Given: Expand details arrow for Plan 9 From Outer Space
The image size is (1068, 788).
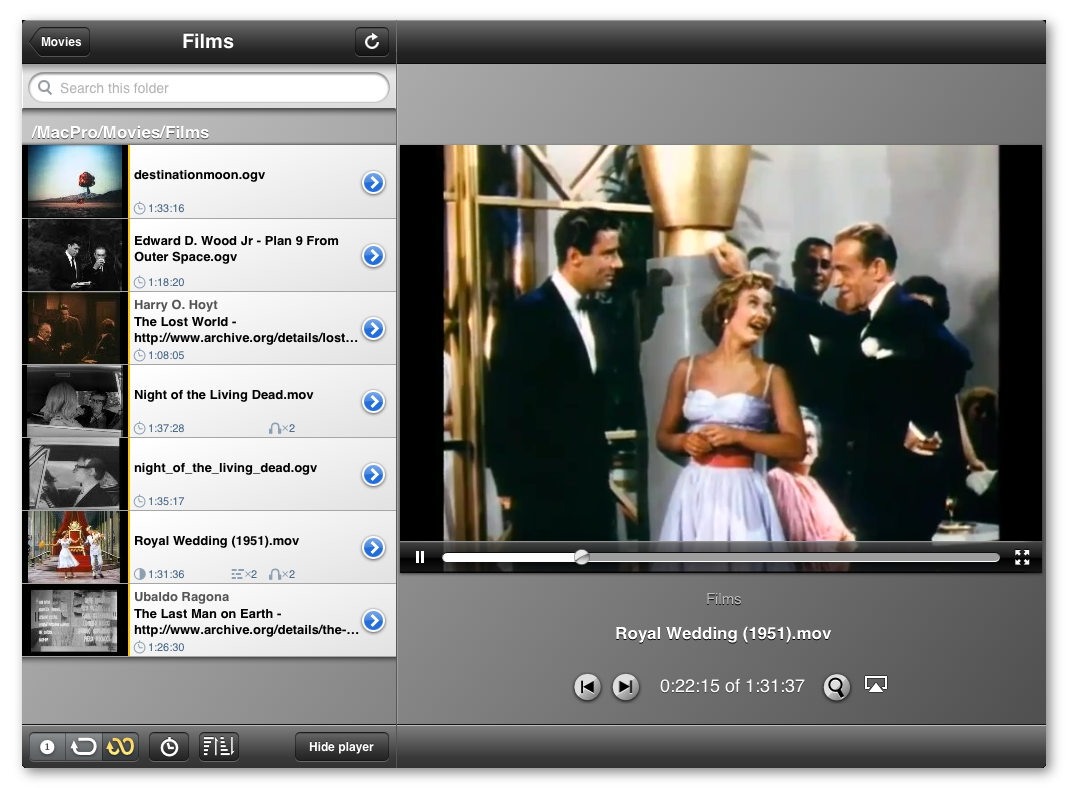Looking at the screenshot, I should click(x=373, y=255).
